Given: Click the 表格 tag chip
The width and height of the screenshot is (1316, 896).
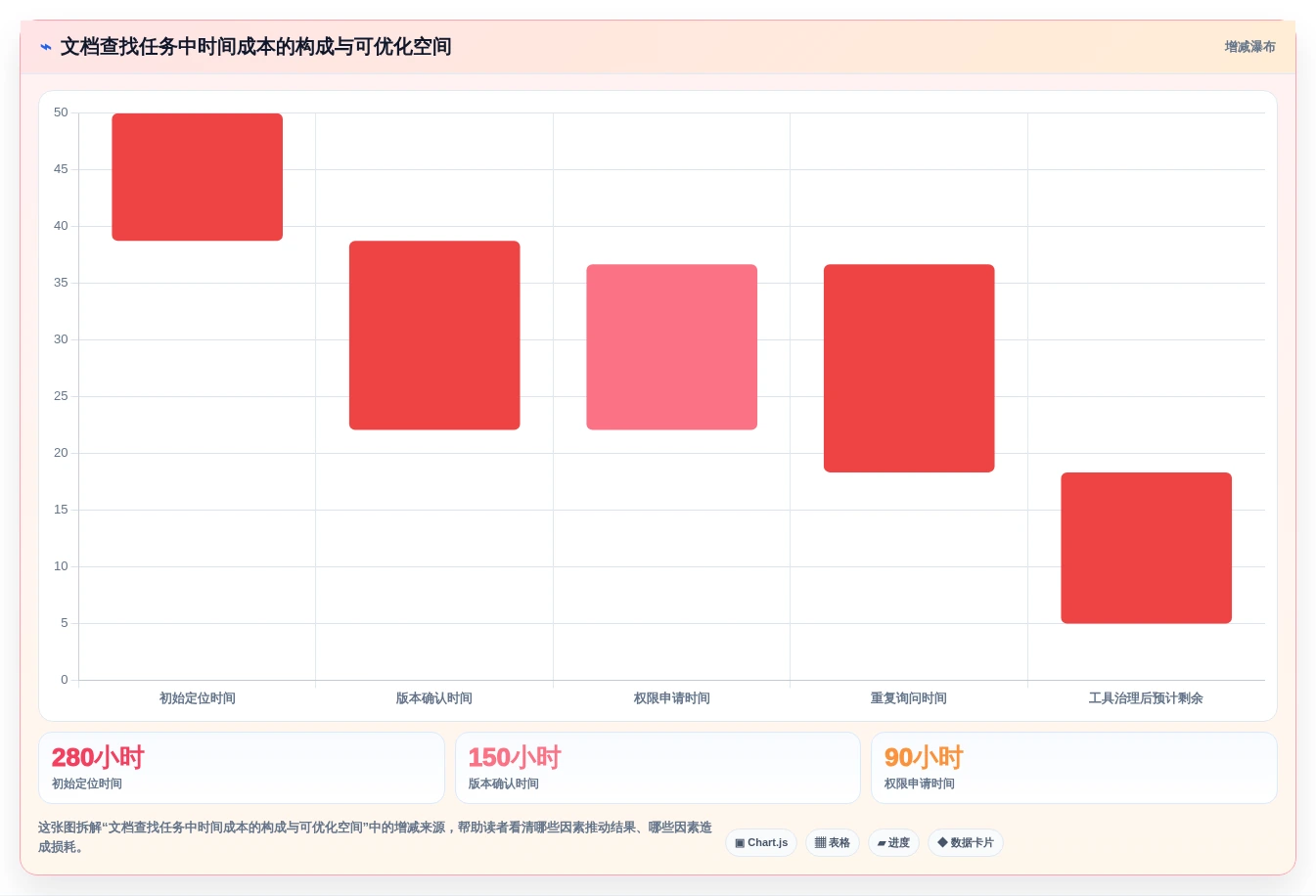Looking at the screenshot, I should [833, 843].
